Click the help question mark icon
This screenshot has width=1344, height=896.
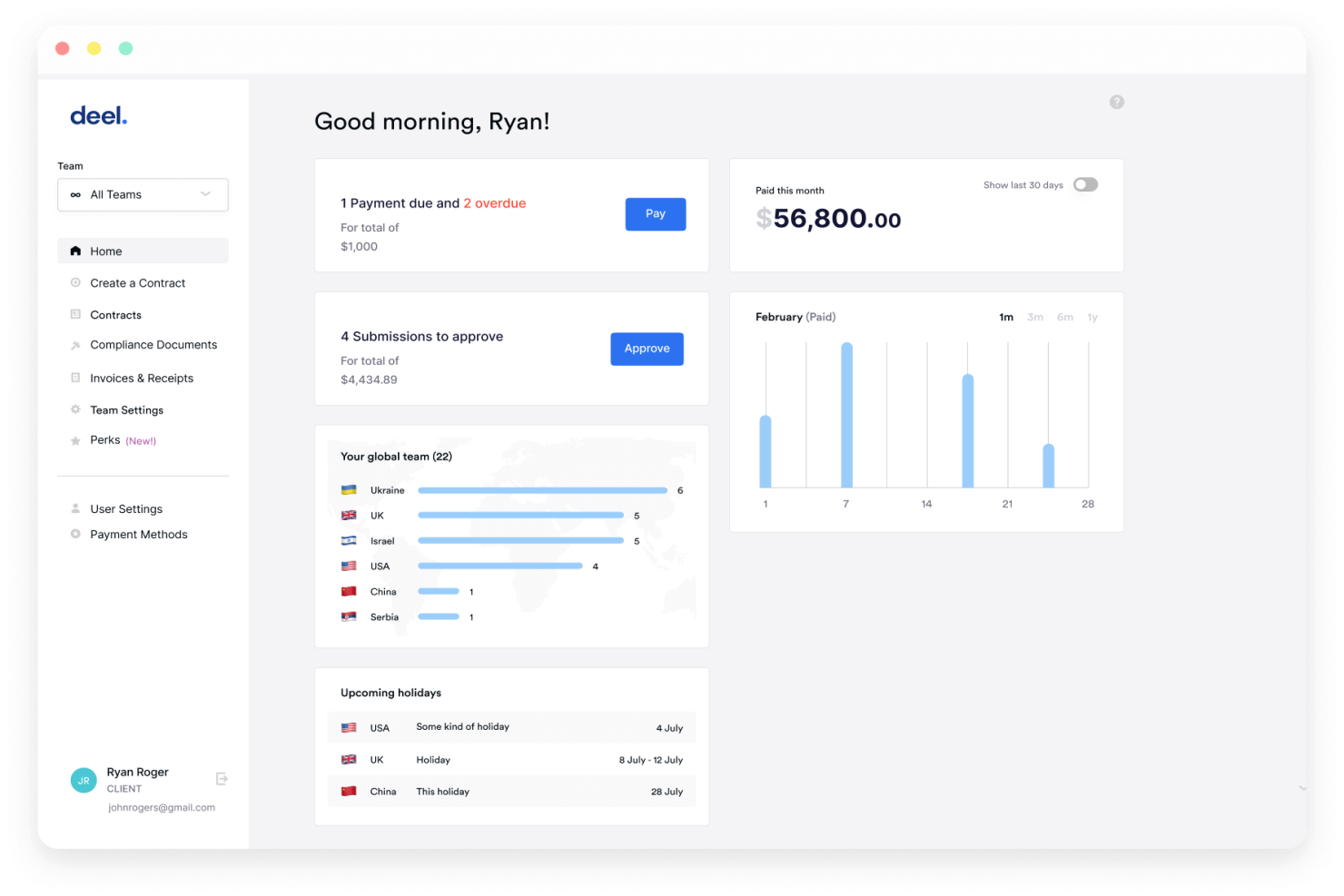click(1117, 102)
